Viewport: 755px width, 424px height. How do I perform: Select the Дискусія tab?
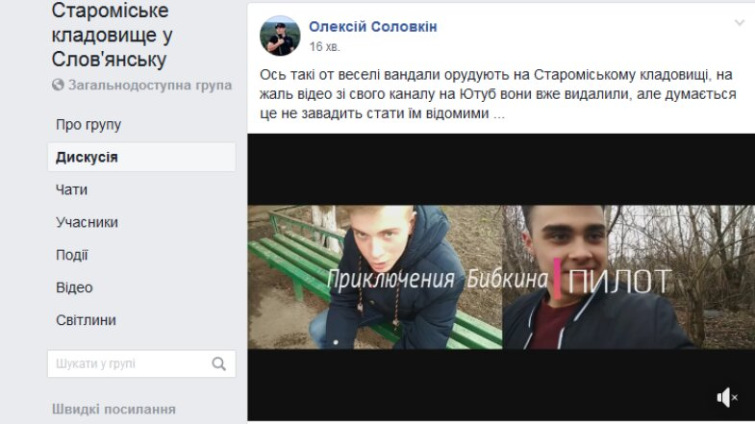coord(142,157)
